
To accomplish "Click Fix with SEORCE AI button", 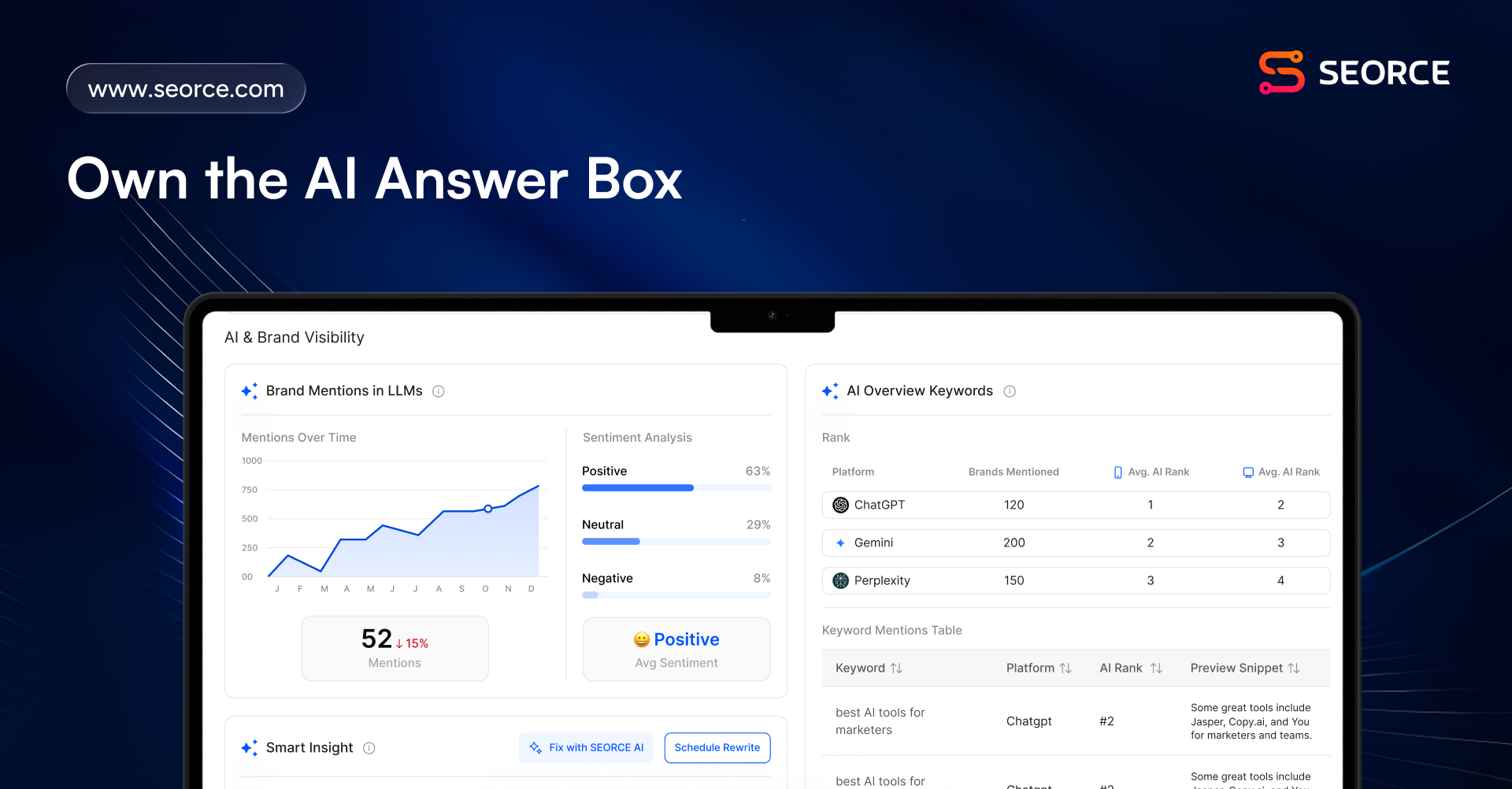I will 587,747.
